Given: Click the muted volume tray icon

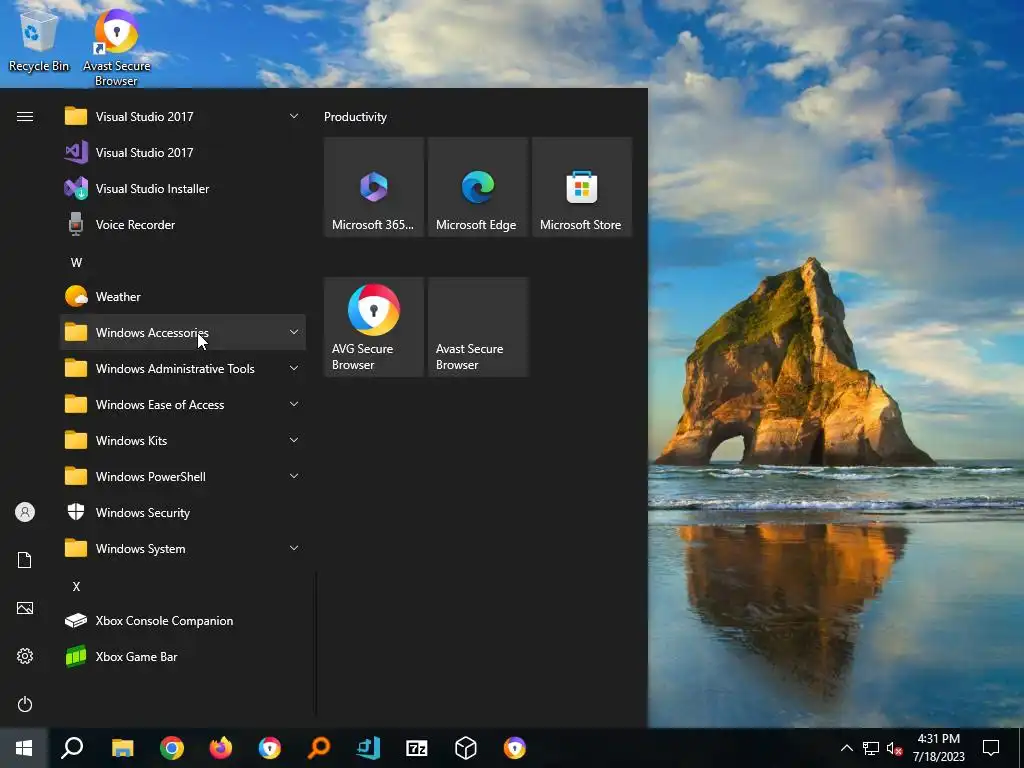Looking at the screenshot, I should click(x=895, y=748).
